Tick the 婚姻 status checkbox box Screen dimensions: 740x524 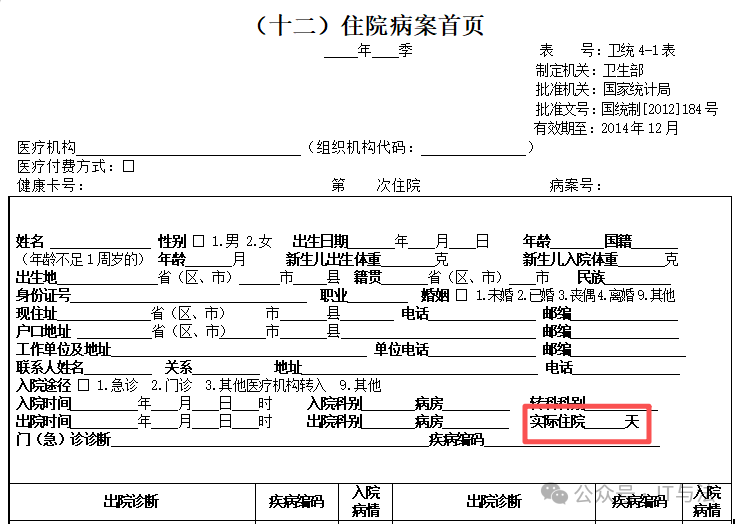462,295
